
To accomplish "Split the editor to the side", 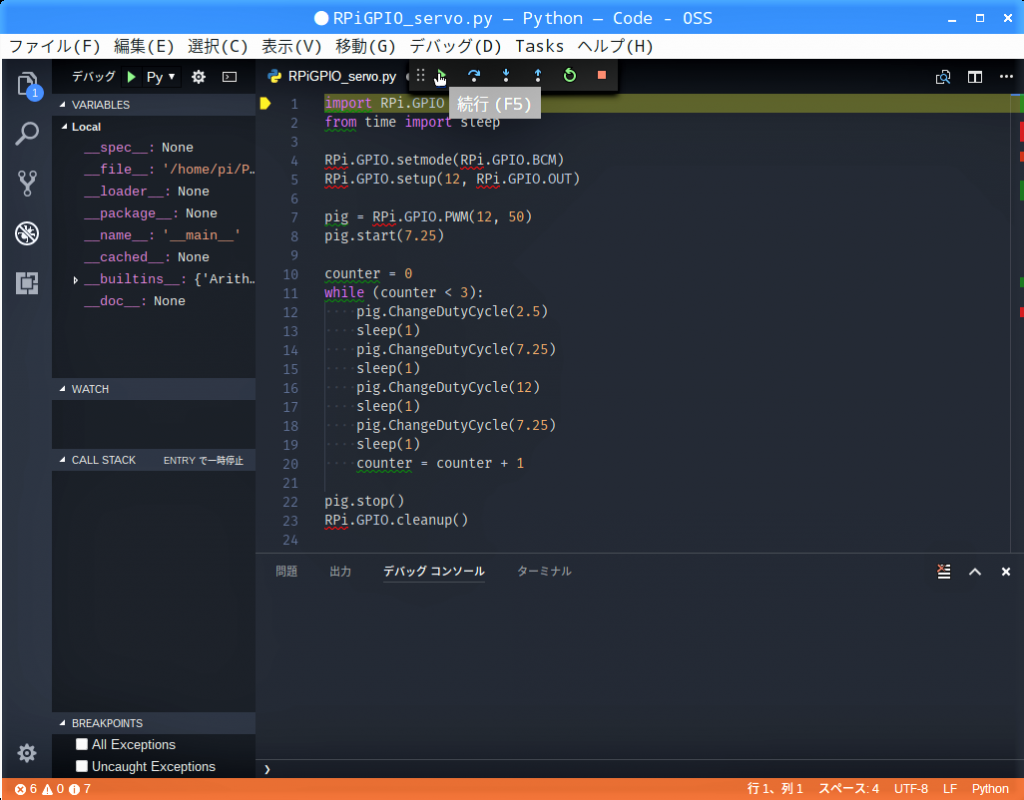I will pos(975,77).
